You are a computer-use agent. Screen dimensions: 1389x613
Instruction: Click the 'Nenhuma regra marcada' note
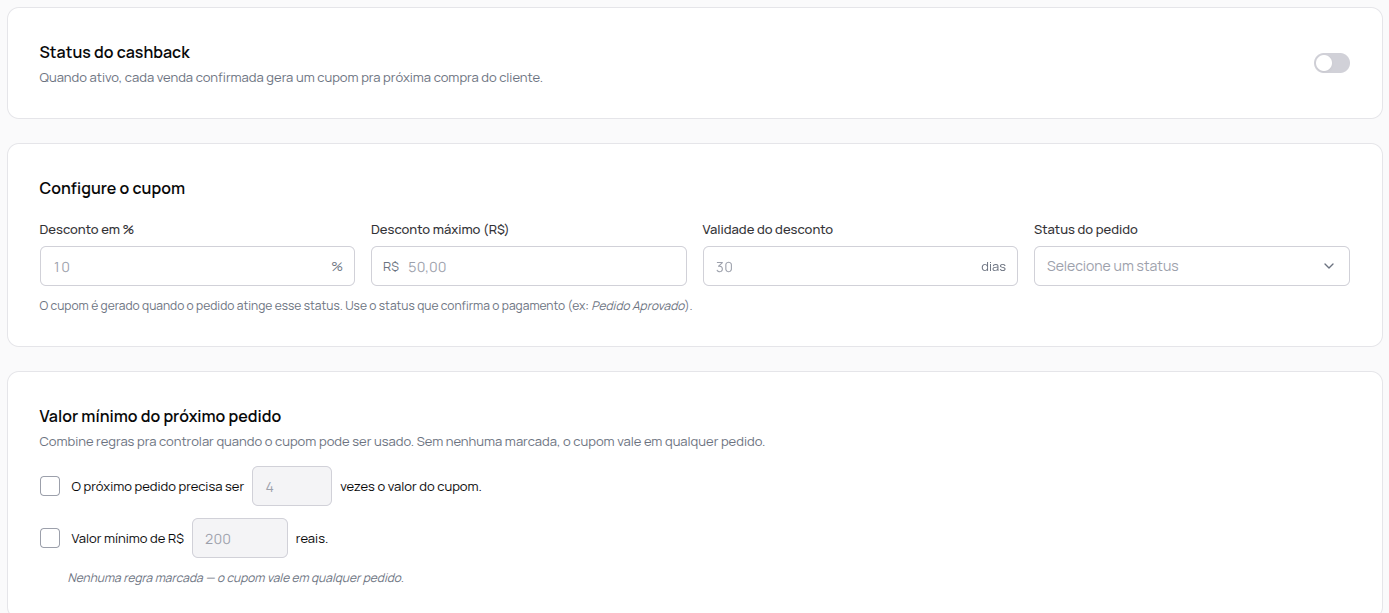pos(236,578)
